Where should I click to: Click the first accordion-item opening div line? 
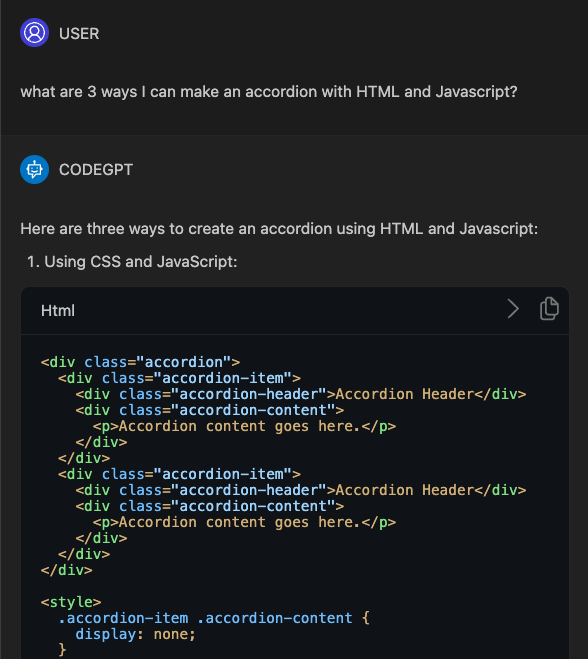coord(179,378)
